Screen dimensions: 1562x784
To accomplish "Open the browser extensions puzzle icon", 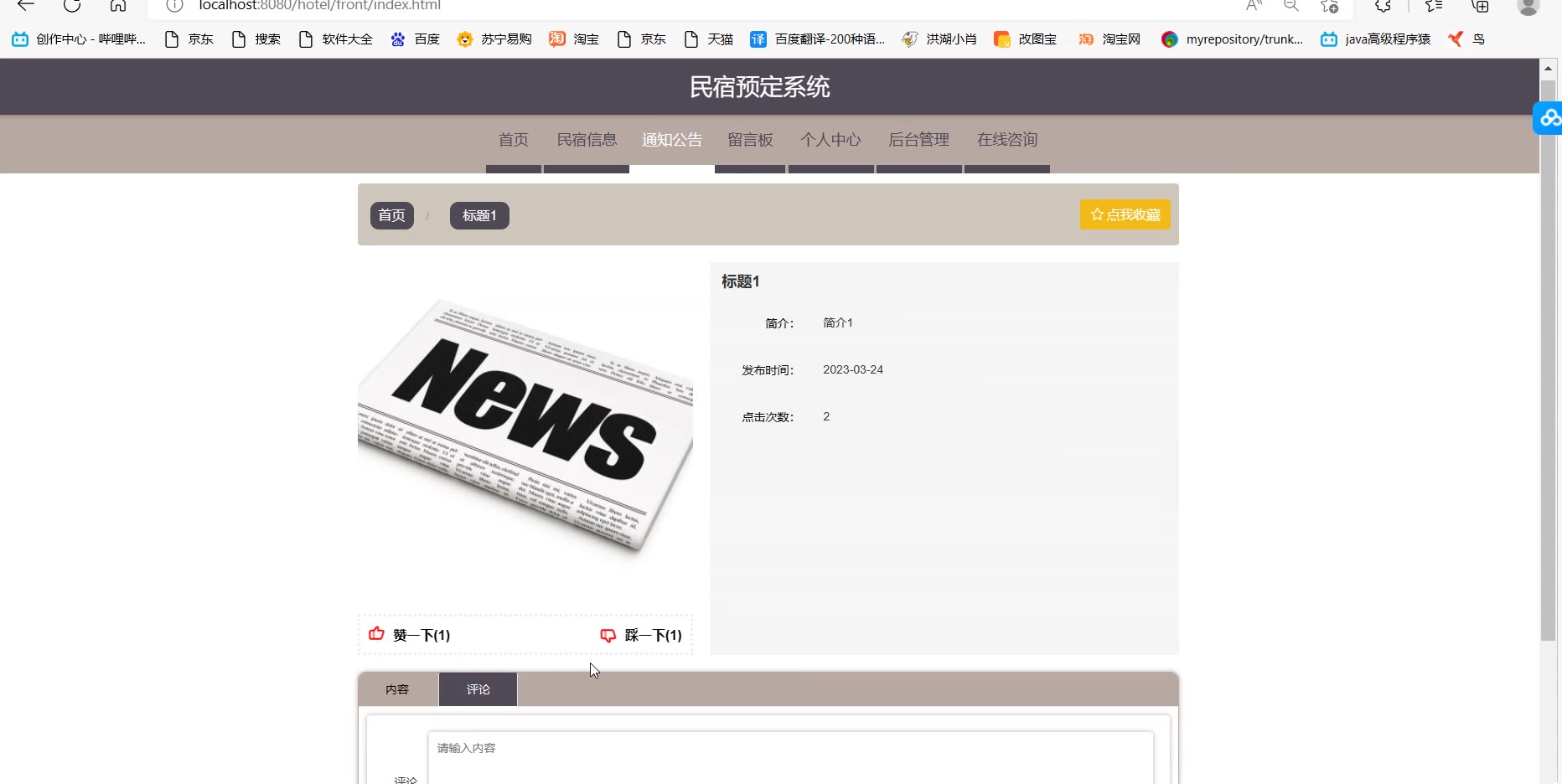I will click(x=1384, y=6).
